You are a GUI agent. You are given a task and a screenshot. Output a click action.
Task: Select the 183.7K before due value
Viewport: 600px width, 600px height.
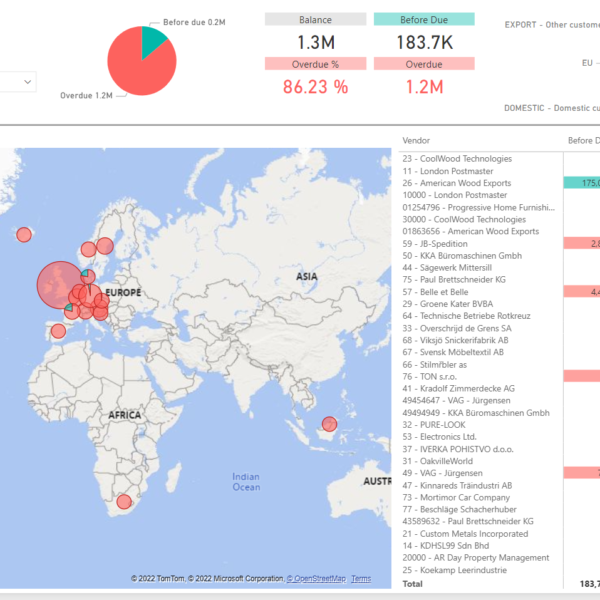[425, 42]
